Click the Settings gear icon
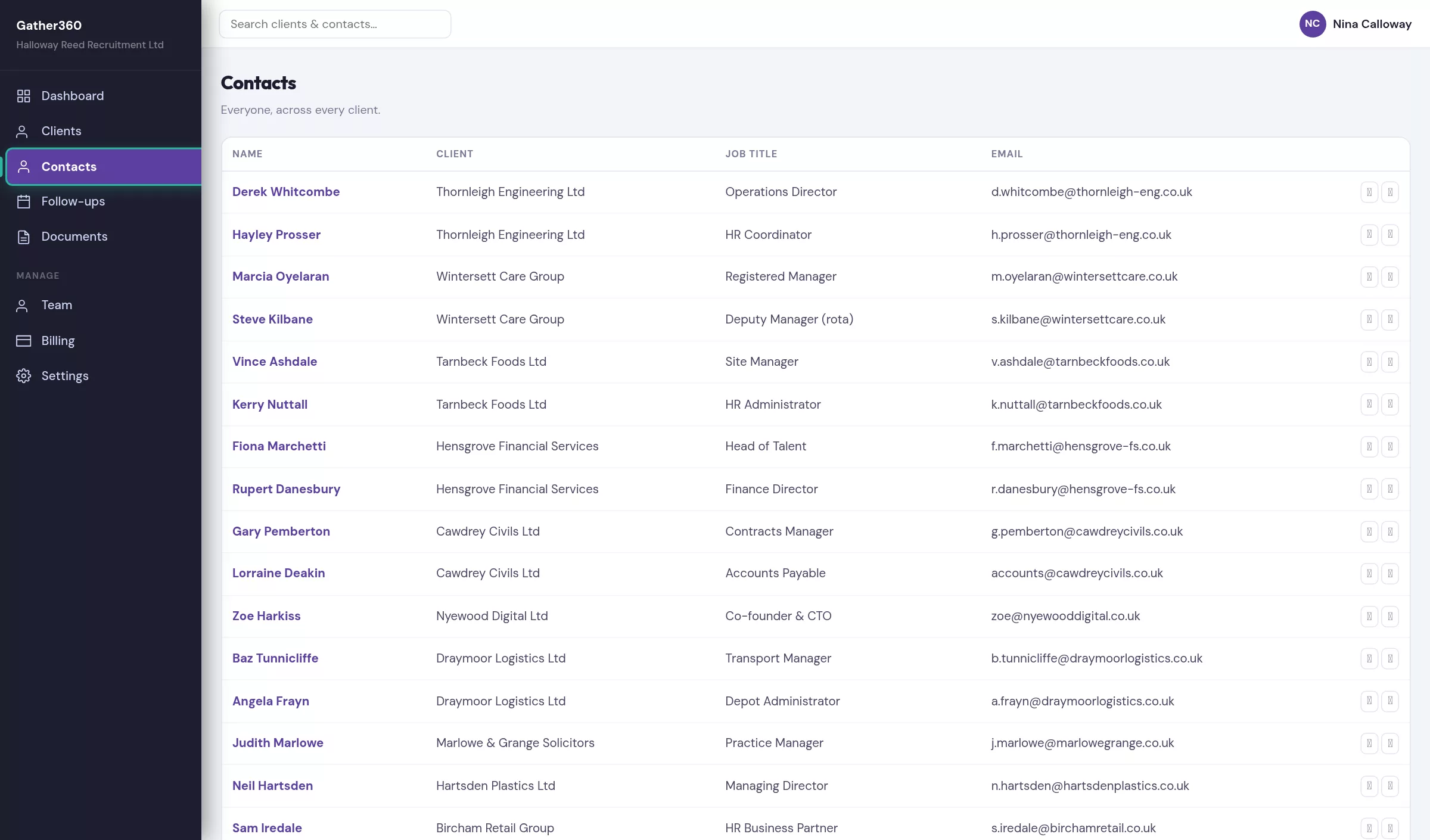Viewport: 1430px width, 840px height. (23, 376)
